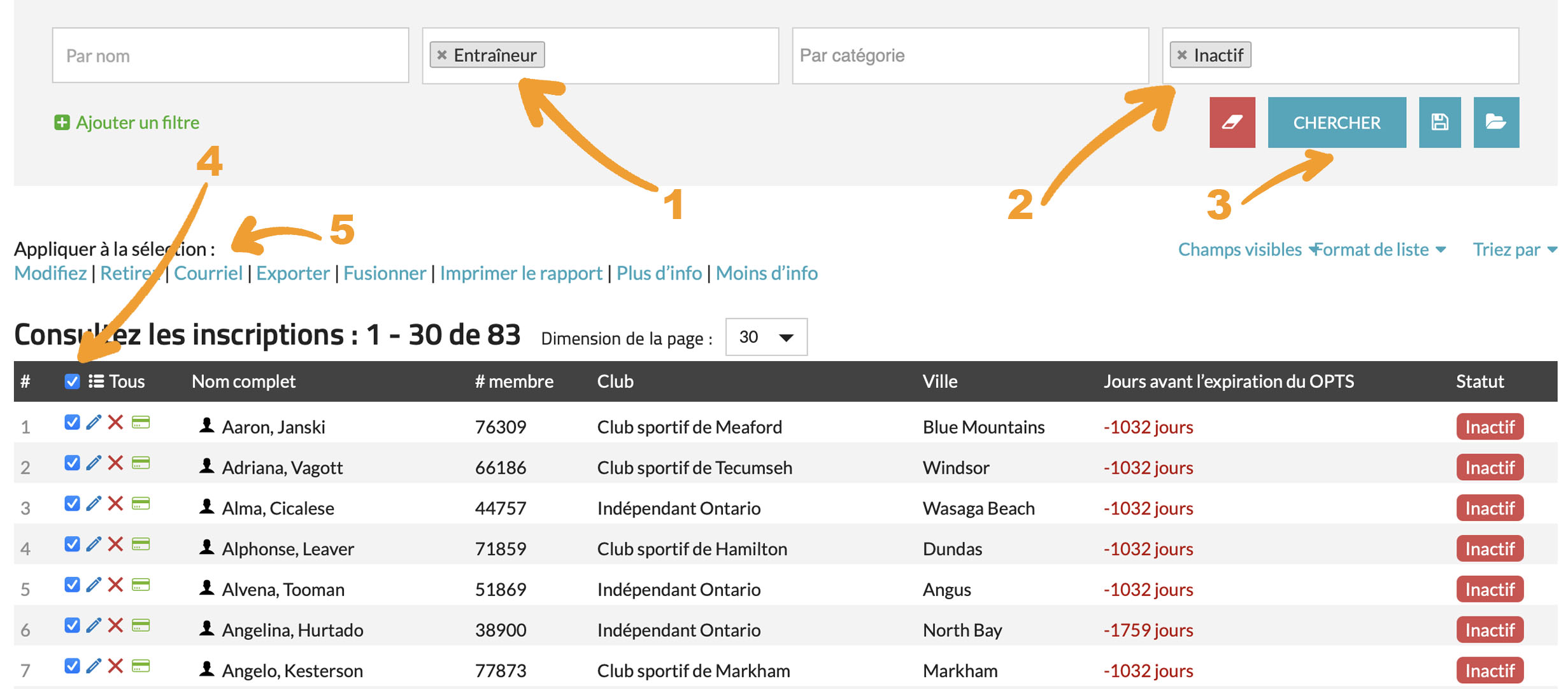Screen dimensions: 1568x689
Task: Open the page dimension dropdown
Action: [766, 337]
